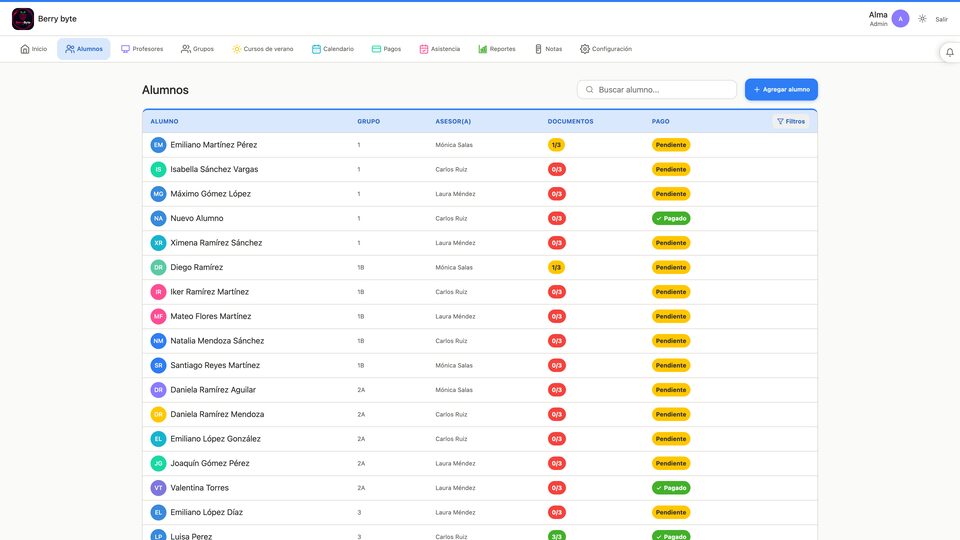Click the avatar of Emiliano López González

tap(159, 439)
